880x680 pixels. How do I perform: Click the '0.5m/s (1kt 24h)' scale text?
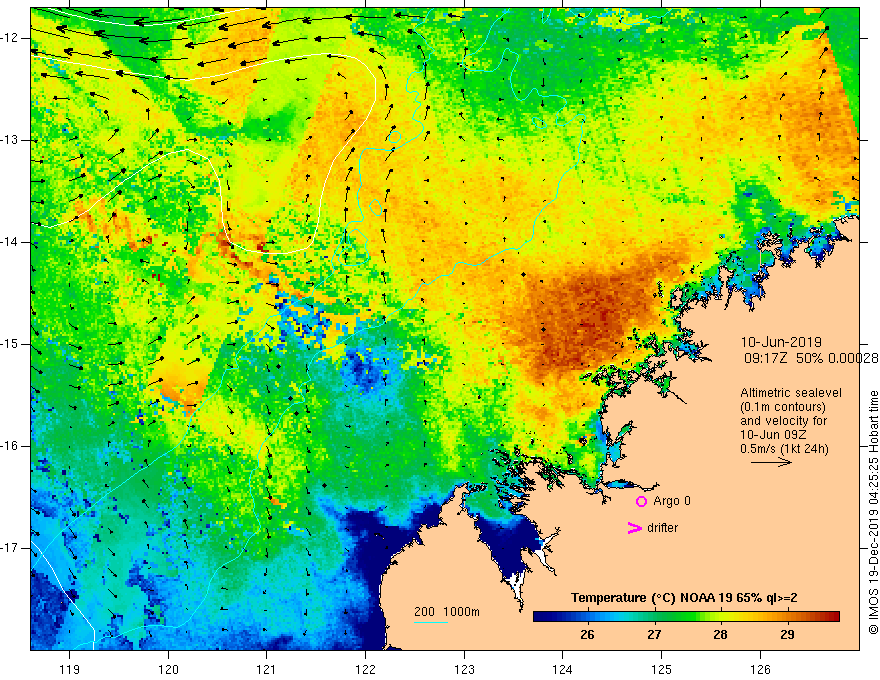pos(784,449)
